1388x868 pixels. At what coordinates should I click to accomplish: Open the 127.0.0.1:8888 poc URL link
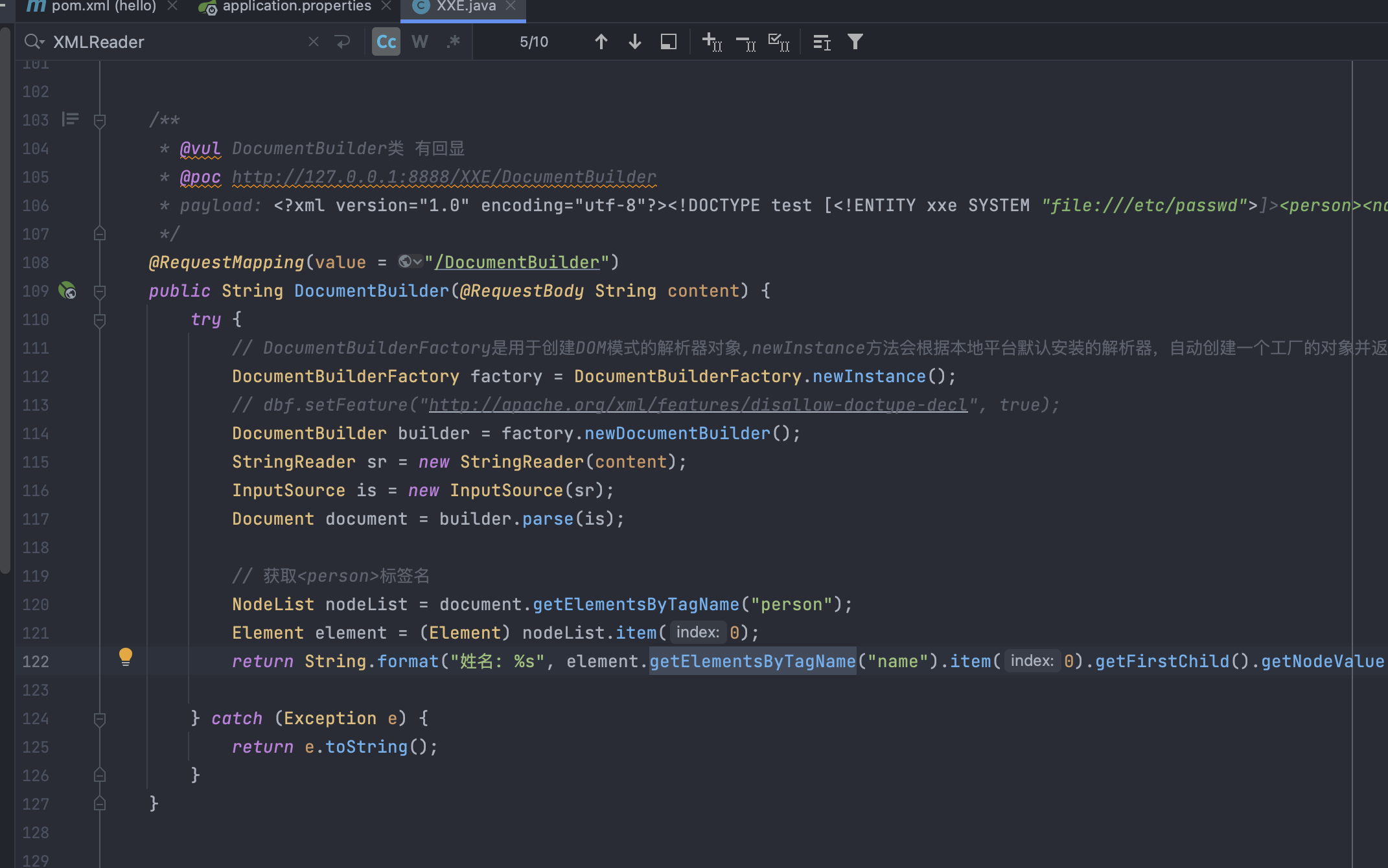(x=444, y=177)
